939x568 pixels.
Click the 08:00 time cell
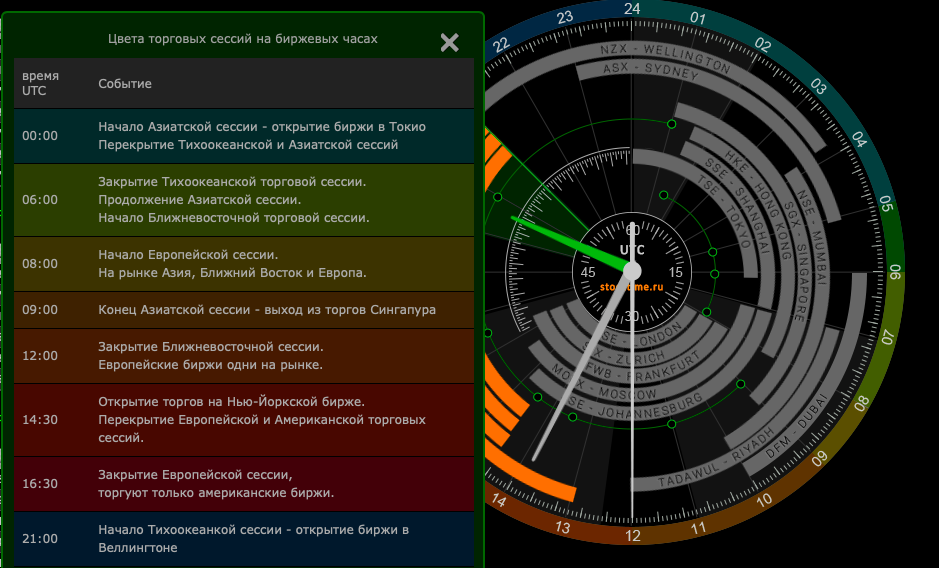point(40,264)
